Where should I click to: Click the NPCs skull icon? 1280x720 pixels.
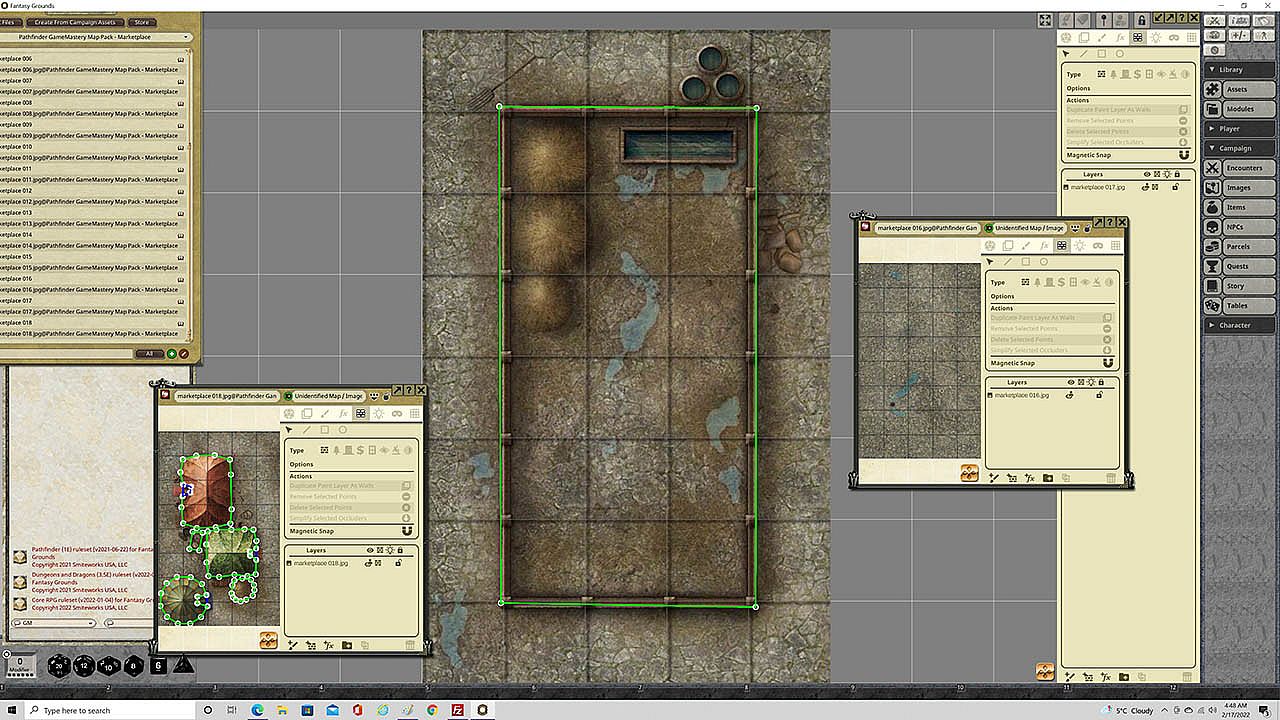pyautogui.click(x=1212, y=227)
